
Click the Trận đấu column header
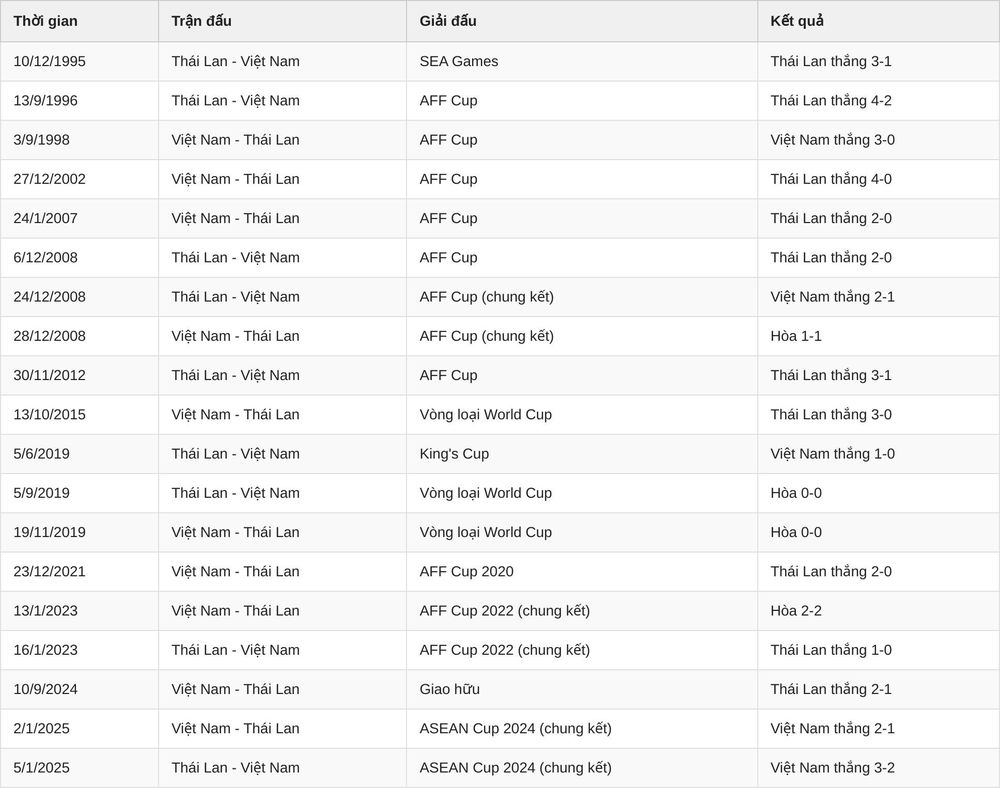tap(283, 21)
